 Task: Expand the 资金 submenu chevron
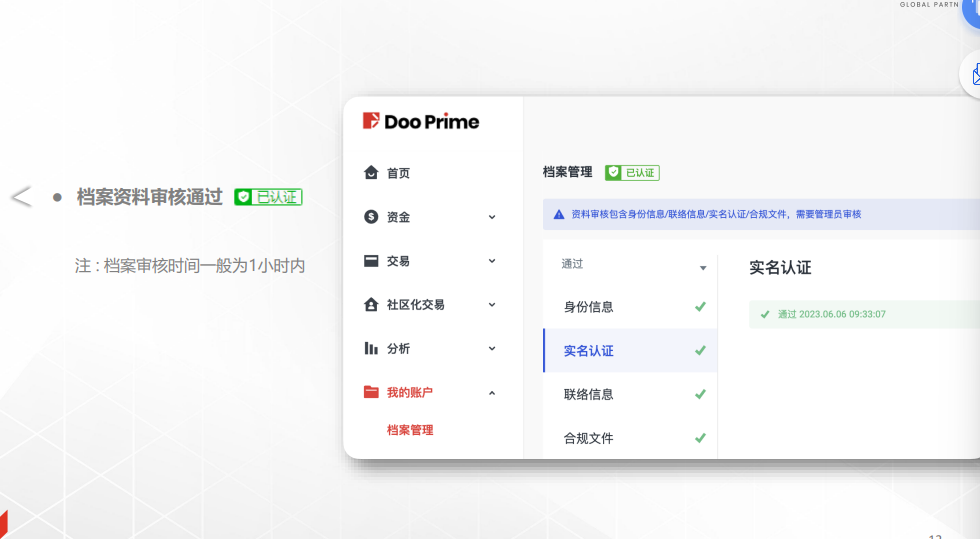pyautogui.click(x=492, y=217)
